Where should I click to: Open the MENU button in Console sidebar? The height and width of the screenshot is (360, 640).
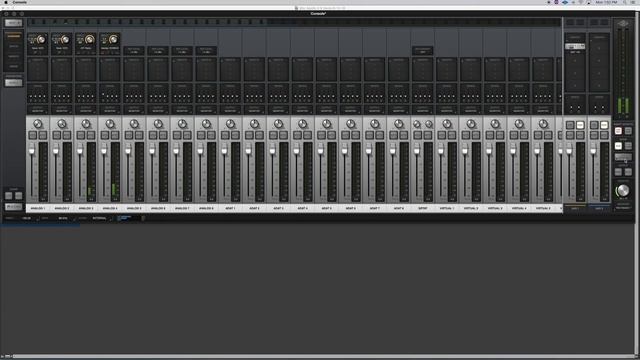coord(13,23)
